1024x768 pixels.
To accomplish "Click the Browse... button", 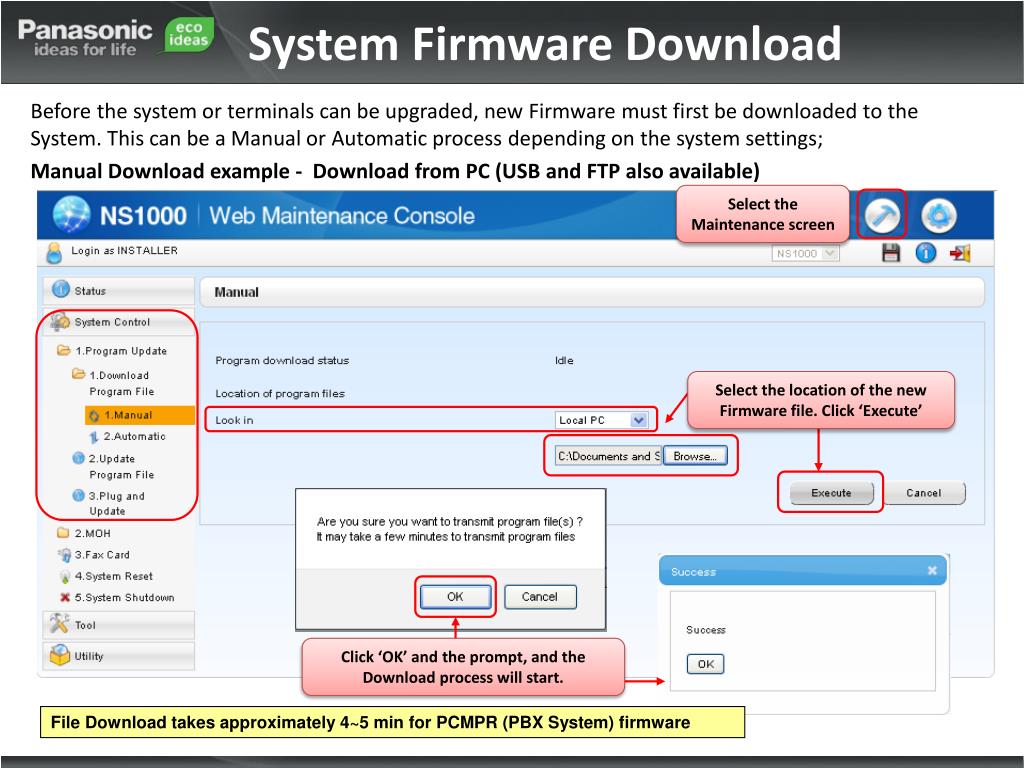I will point(695,456).
